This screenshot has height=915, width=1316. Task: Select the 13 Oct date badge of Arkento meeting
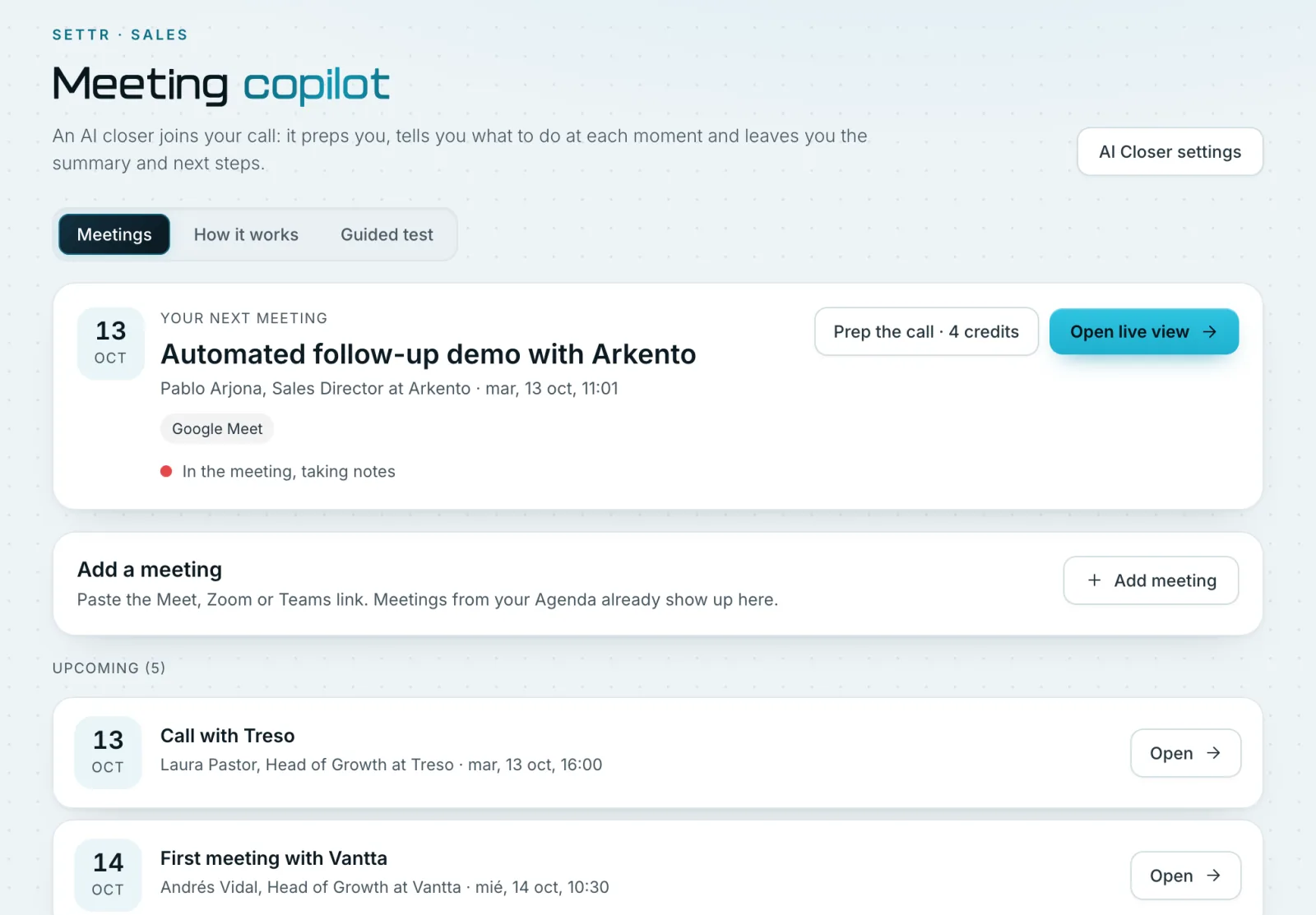(x=110, y=344)
